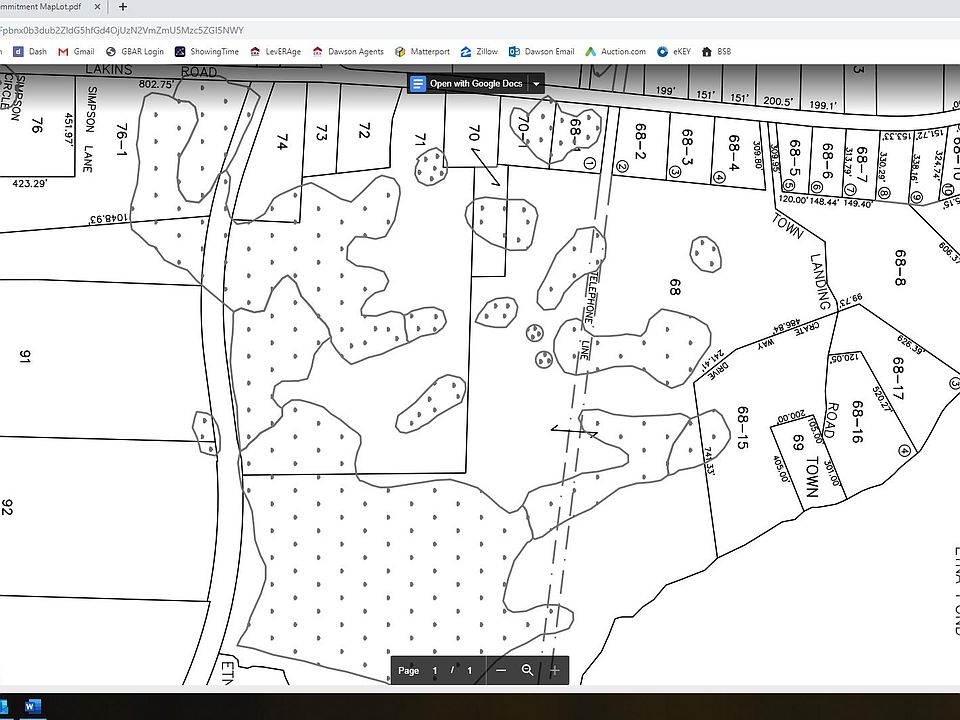Open the BSB bookmark
960x720 pixels.
coord(716,51)
